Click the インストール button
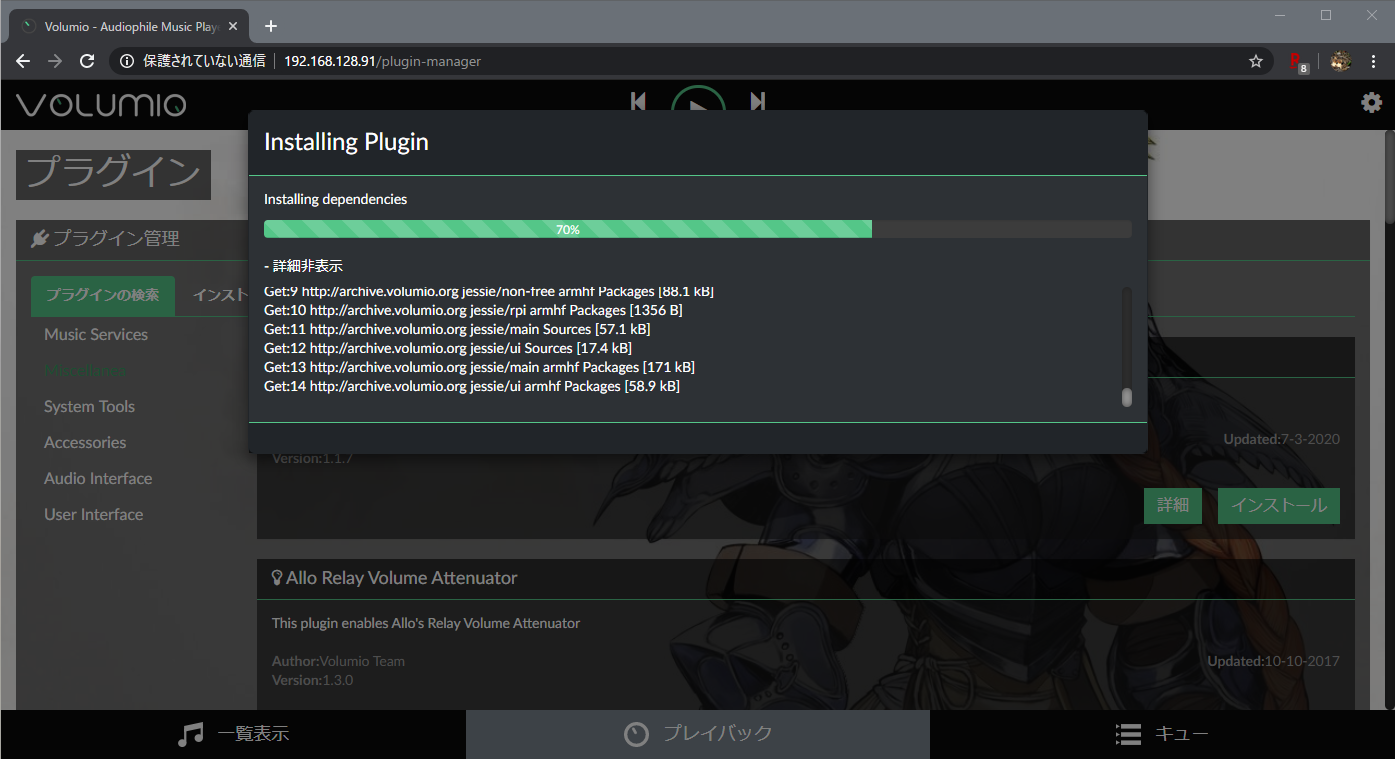 (x=1278, y=506)
